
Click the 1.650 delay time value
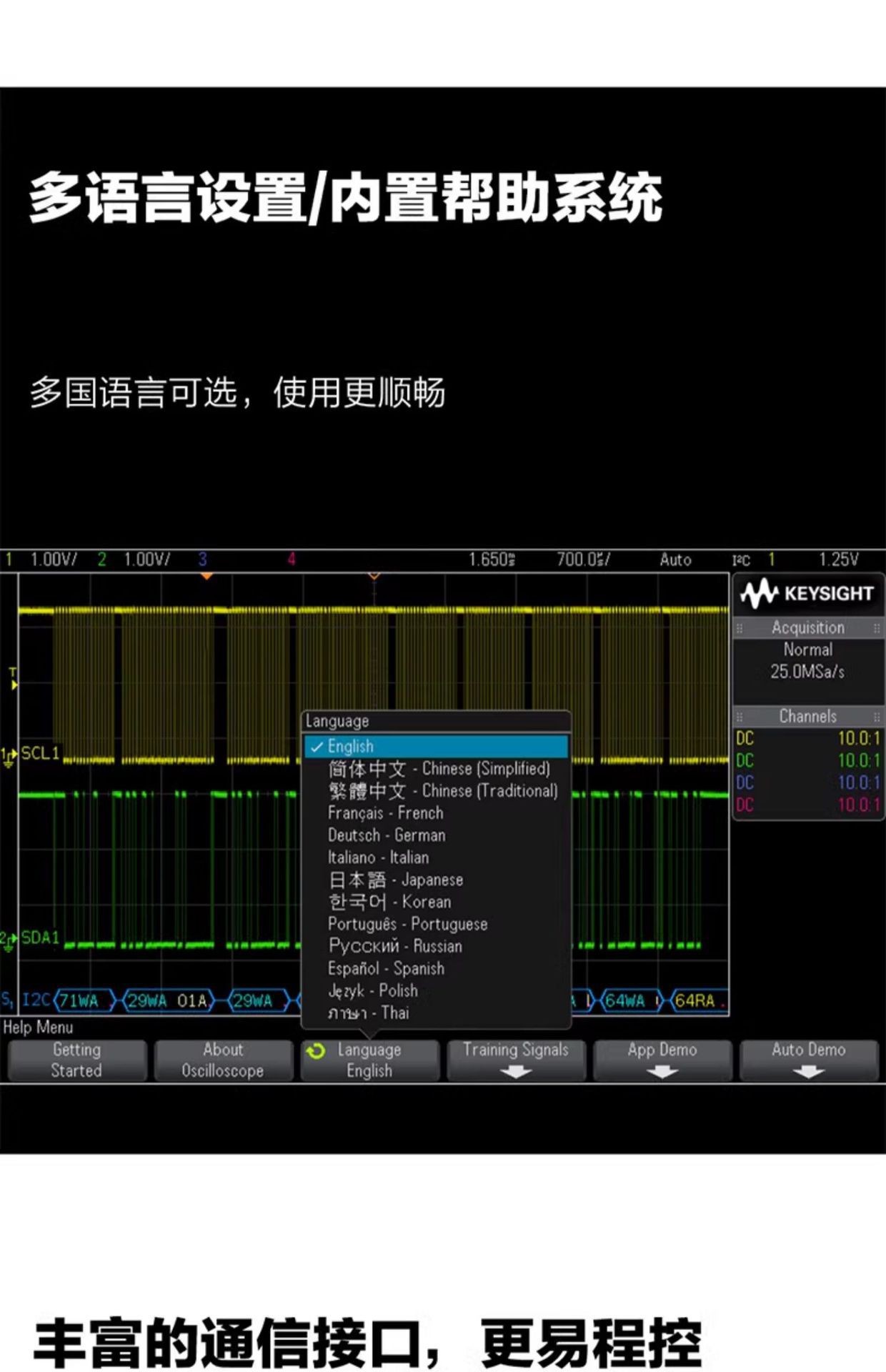(x=492, y=560)
